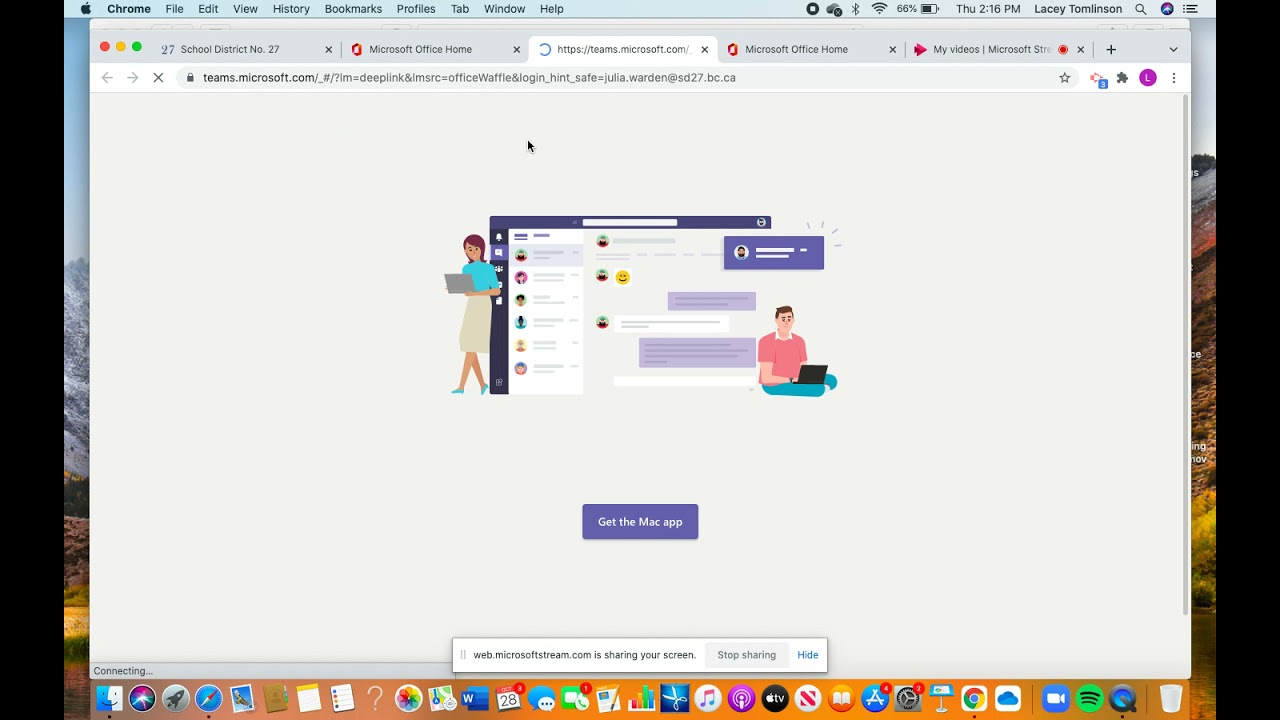Viewport: 1280px width, 720px height.
Task: Open the Lacey Tomlinson user menu
Action: (x=1078, y=9)
